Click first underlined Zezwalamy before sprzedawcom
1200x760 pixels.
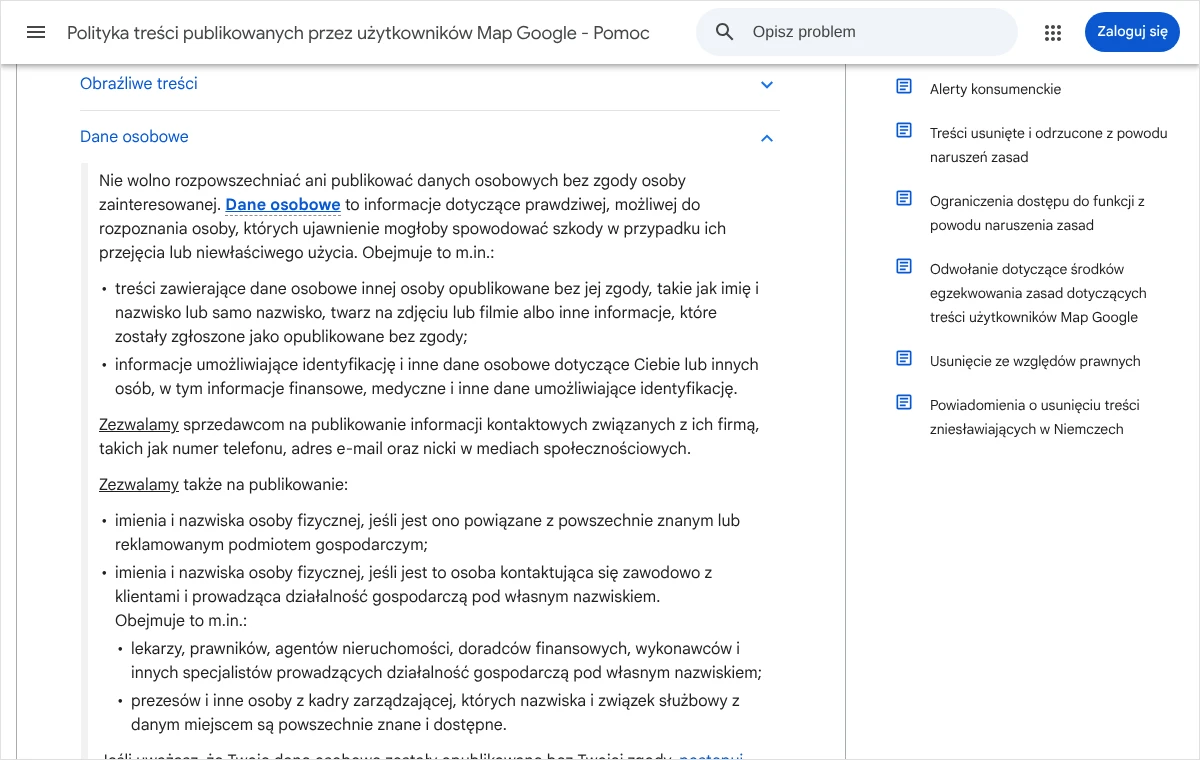(x=139, y=425)
